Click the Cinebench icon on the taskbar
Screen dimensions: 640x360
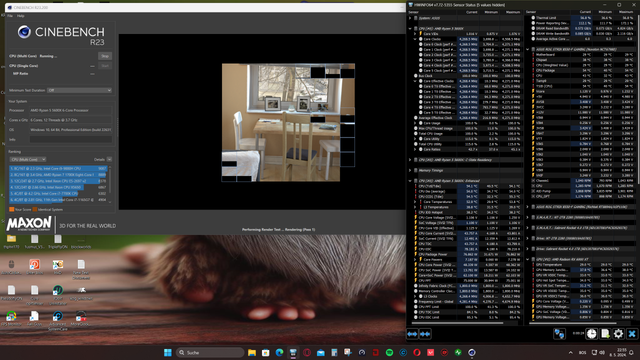(472, 352)
